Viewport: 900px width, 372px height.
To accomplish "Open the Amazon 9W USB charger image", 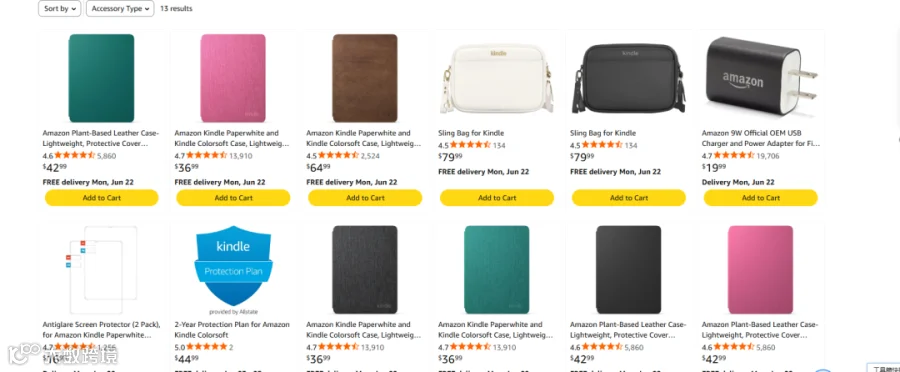I will (761, 76).
